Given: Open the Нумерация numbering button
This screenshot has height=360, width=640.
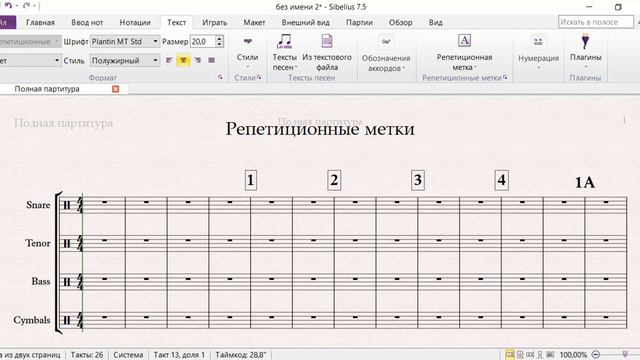Looking at the screenshot, I should [x=538, y=52].
